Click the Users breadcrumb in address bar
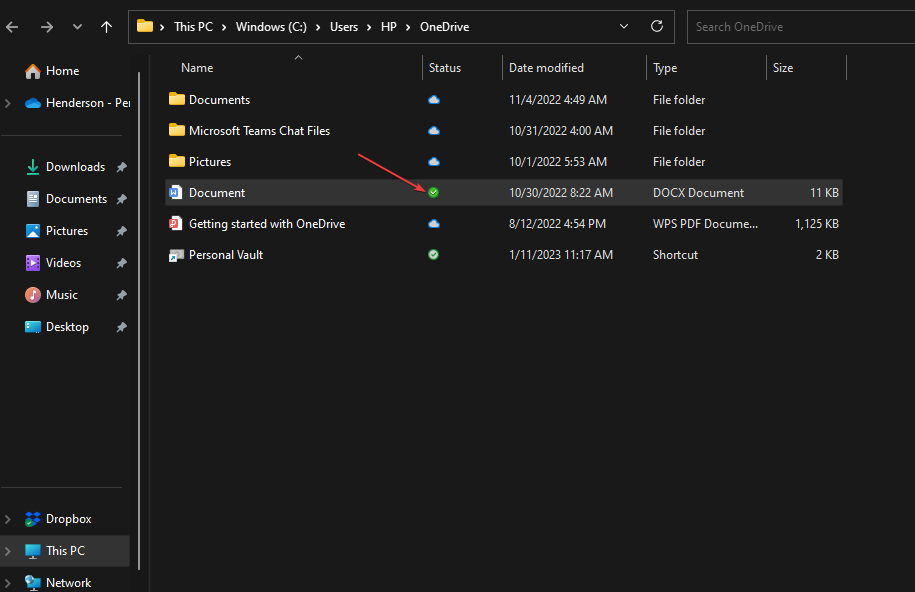This screenshot has width=915, height=592. (x=343, y=26)
